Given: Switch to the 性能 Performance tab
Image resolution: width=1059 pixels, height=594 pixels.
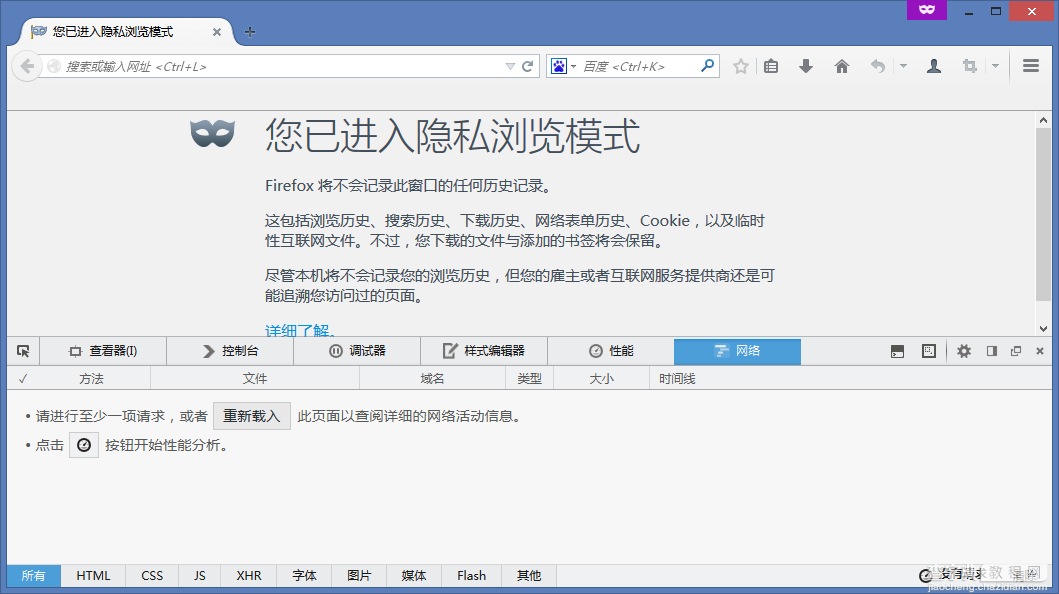Looking at the screenshot, I should [x=611, y=351].
